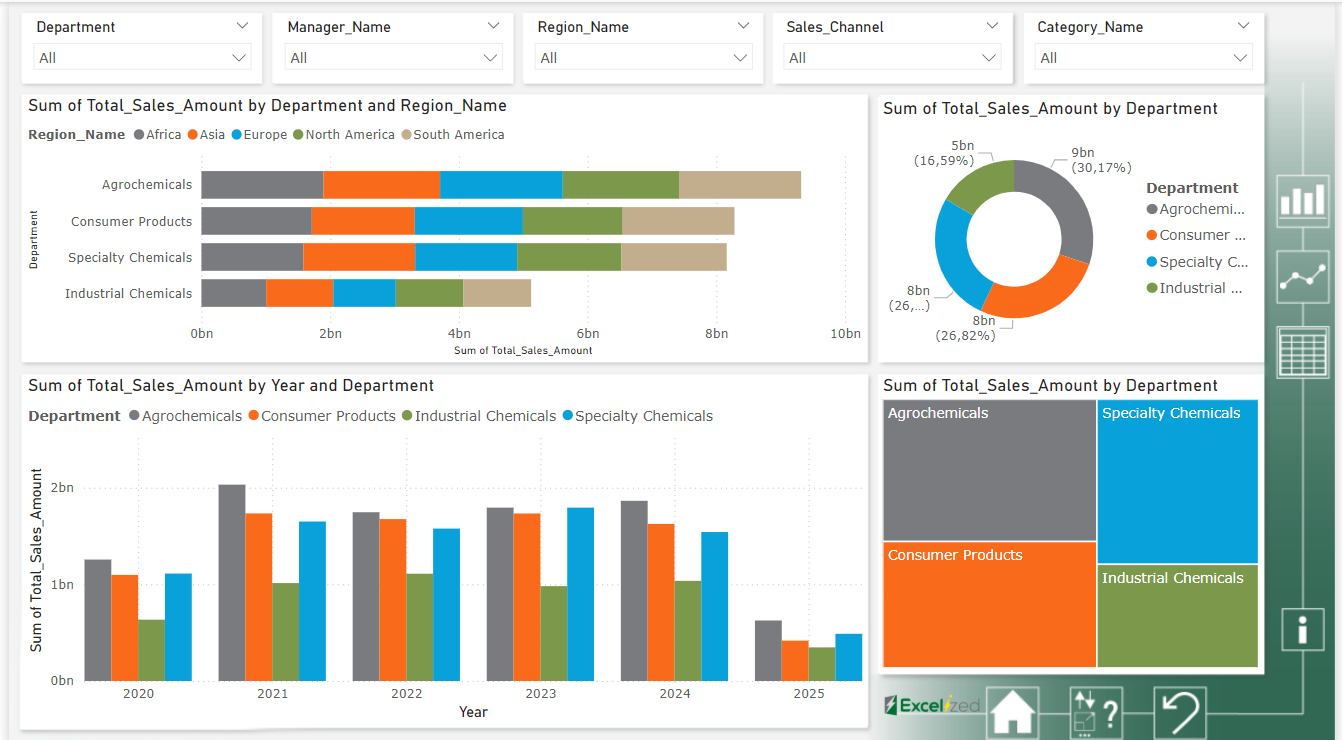This screenshot has width=1342, height=740.
Task: Click the 'Sum of Total_Sales_Amount by Department and Region_Name' title
Action: tap(267, 105)
